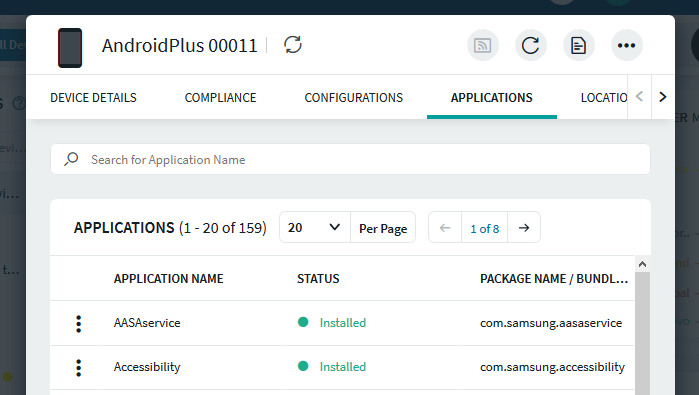Click the Package Name / Bundle column header
This screenshot has height=395, width=699.
(x=554, y=279)
